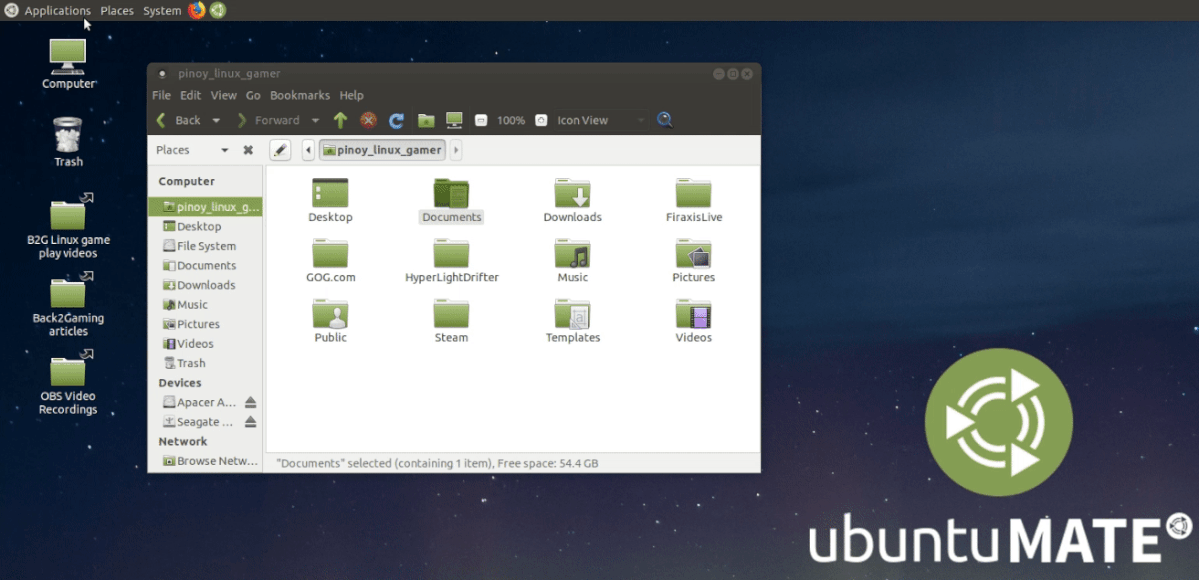Close the Places sidebar with the X
Image resolution: width=1199 pixels, height=580 pixels.
[x=247, y=149]
